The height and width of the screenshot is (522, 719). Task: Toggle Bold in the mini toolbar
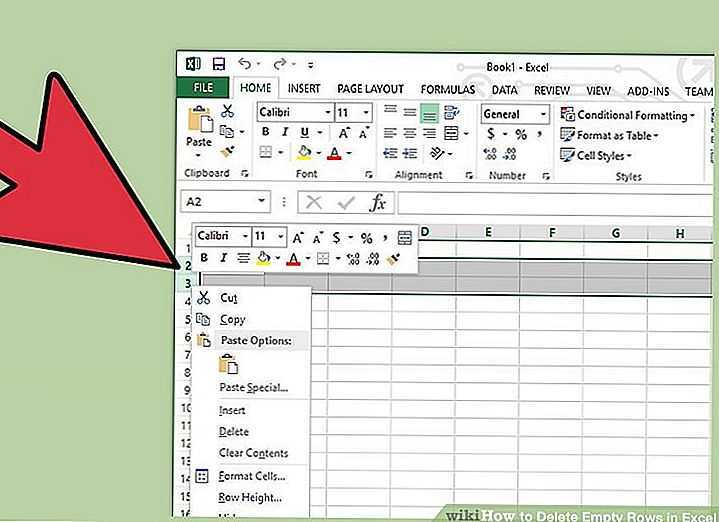pyautogui.click(x=204, y=258)
